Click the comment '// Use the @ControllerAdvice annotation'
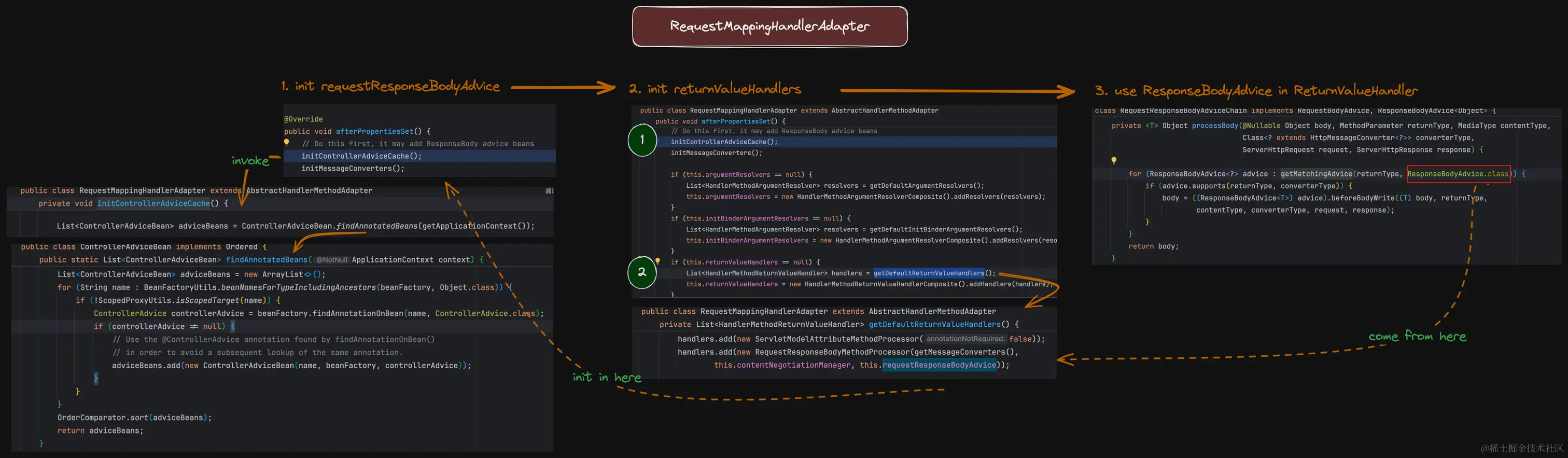The image size is (1568, 458). [x=274, y=340]
